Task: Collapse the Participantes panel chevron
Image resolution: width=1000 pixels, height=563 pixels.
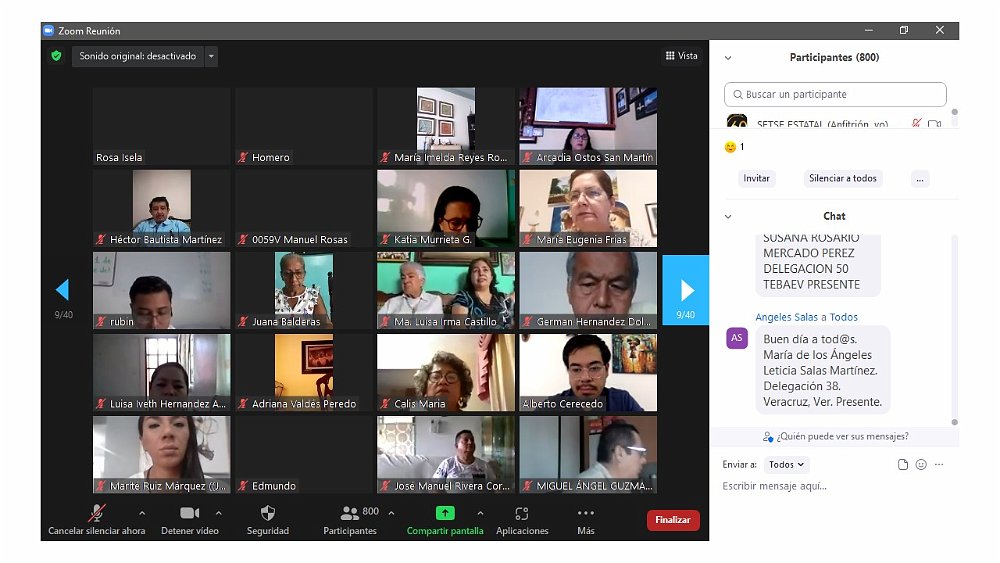Action: tap(728, 58)
